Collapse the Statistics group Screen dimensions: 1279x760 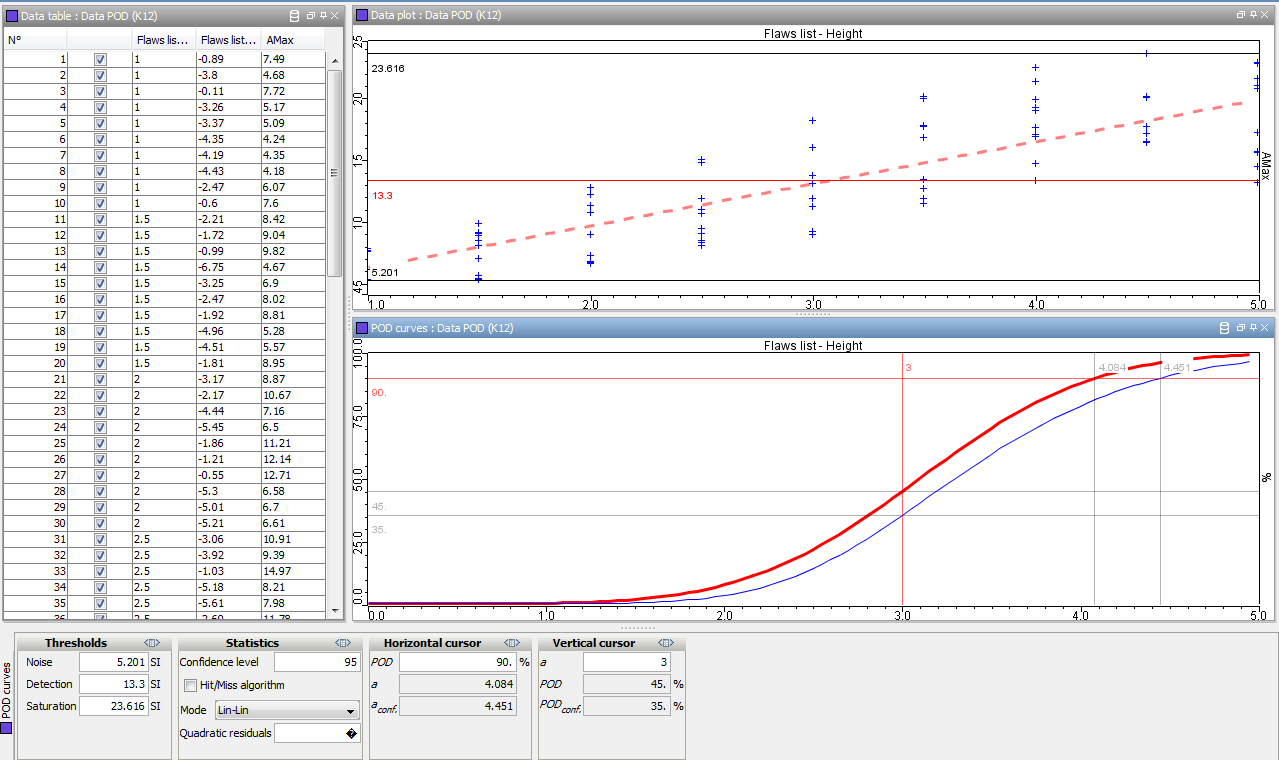[341, 643]
